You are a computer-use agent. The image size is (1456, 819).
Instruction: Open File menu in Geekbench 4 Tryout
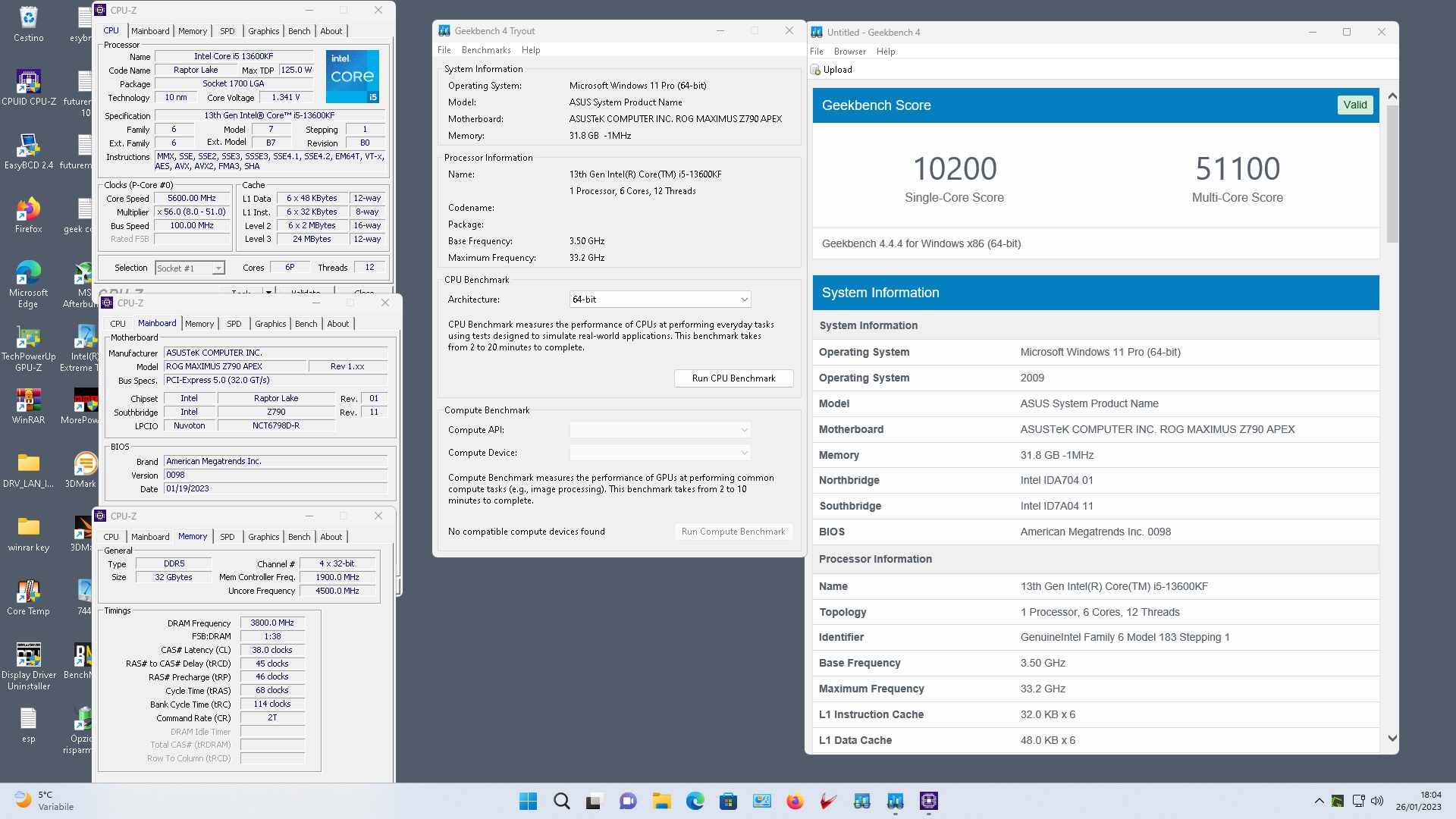tap(444, 50)
